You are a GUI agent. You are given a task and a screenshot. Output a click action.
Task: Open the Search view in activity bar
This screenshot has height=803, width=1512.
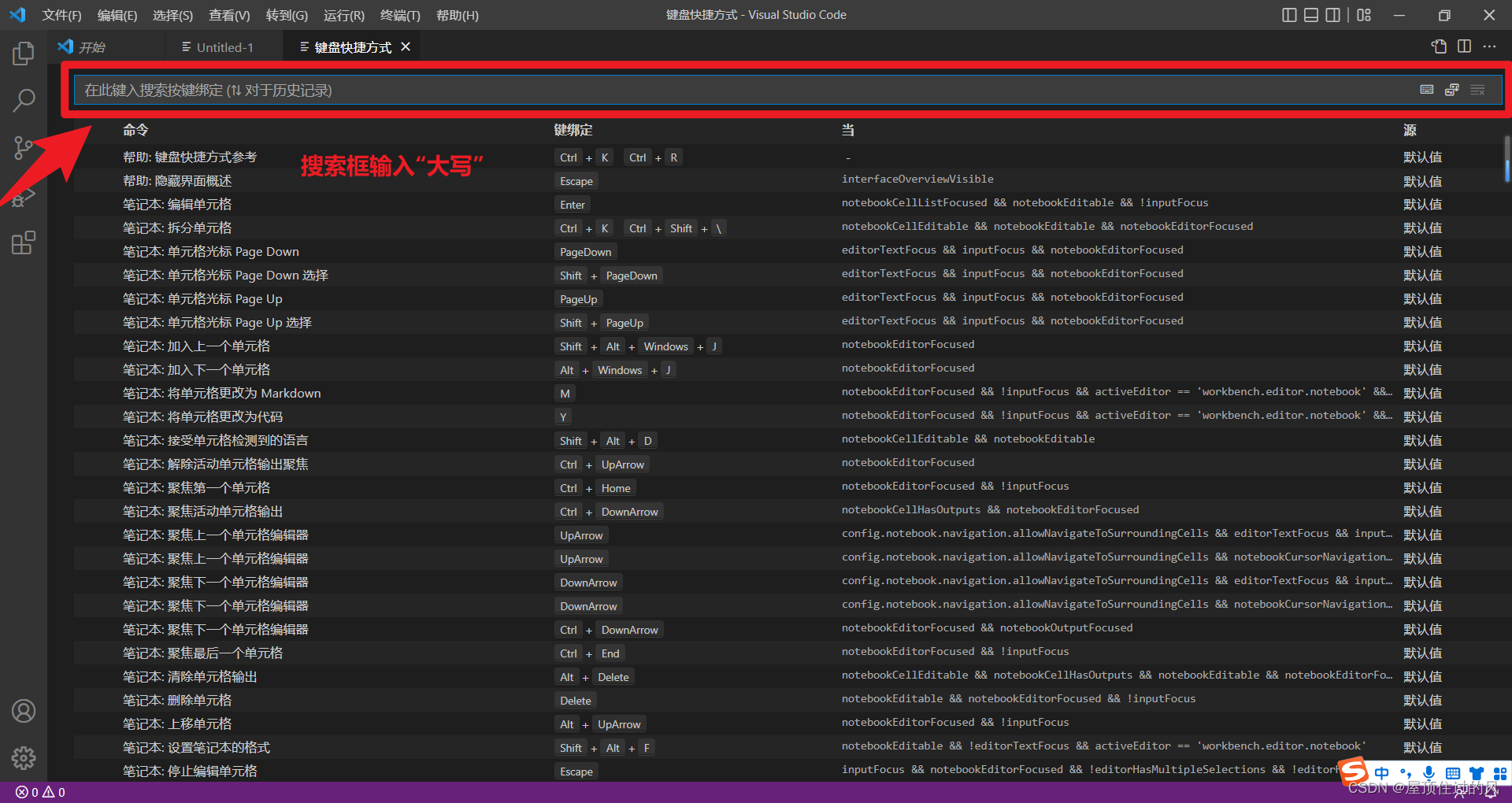(x=24, y=101)
